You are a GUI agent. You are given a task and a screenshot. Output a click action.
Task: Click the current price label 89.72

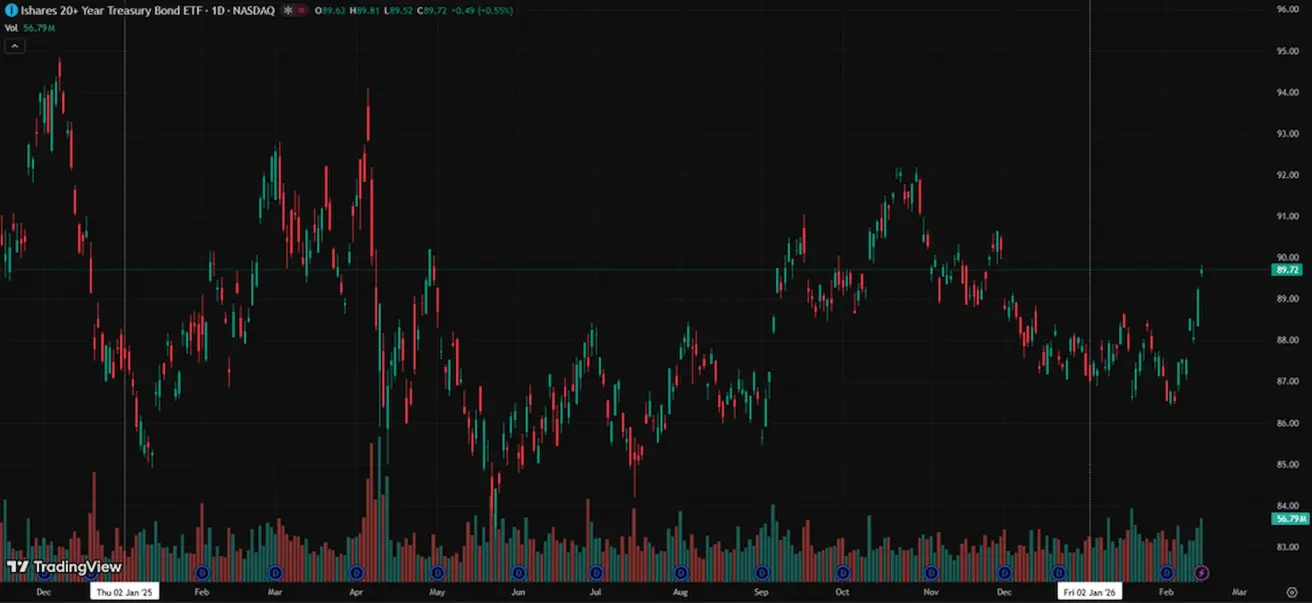tap(1286, 270)
